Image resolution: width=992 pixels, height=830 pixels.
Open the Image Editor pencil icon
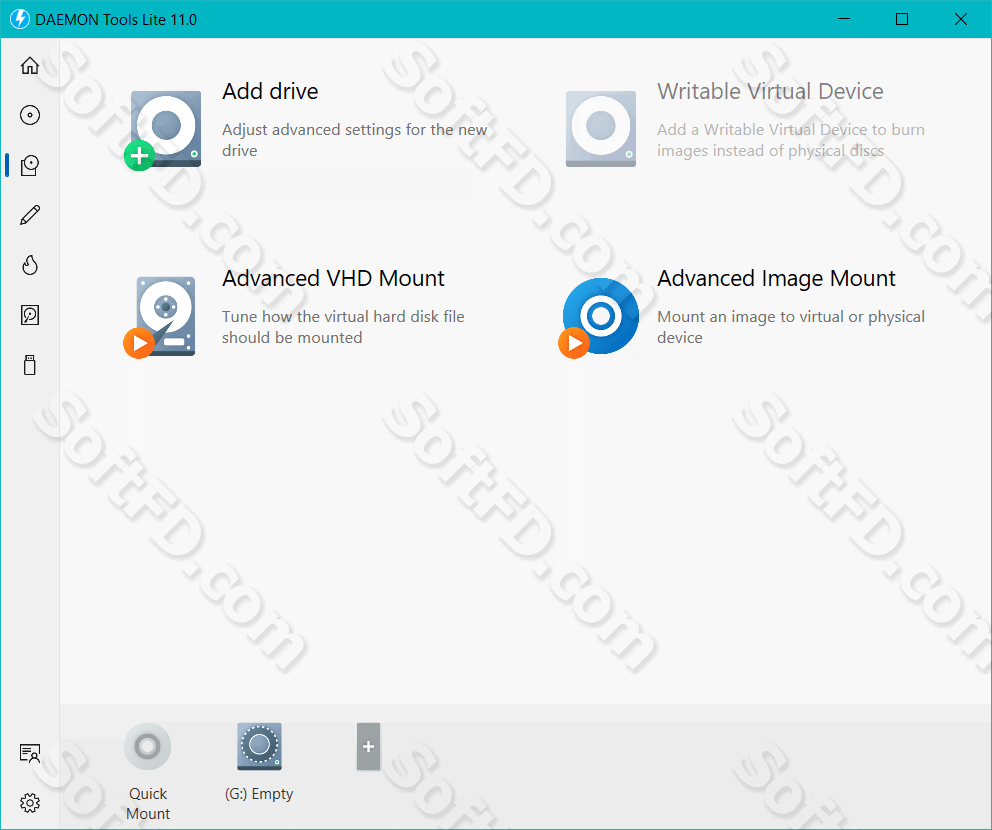30,215
